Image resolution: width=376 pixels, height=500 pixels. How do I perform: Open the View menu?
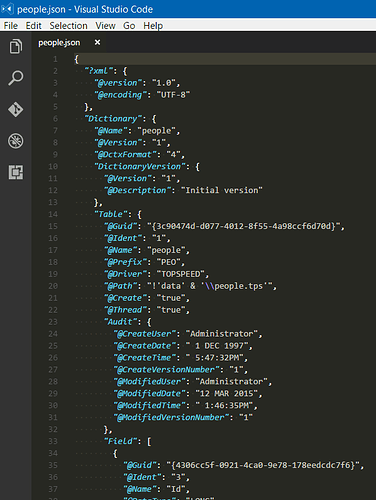pos(105,26)
